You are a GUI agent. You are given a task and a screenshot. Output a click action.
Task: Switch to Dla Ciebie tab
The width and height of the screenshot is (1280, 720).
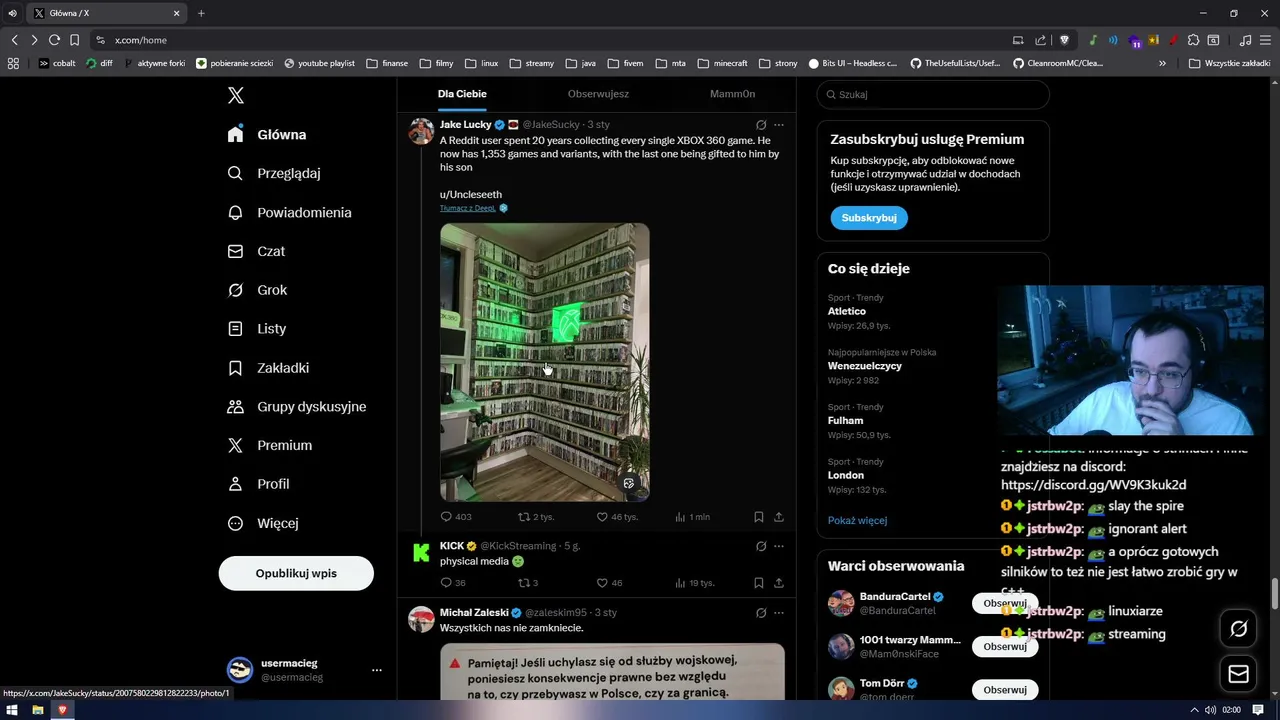click(x=462, y=94)
